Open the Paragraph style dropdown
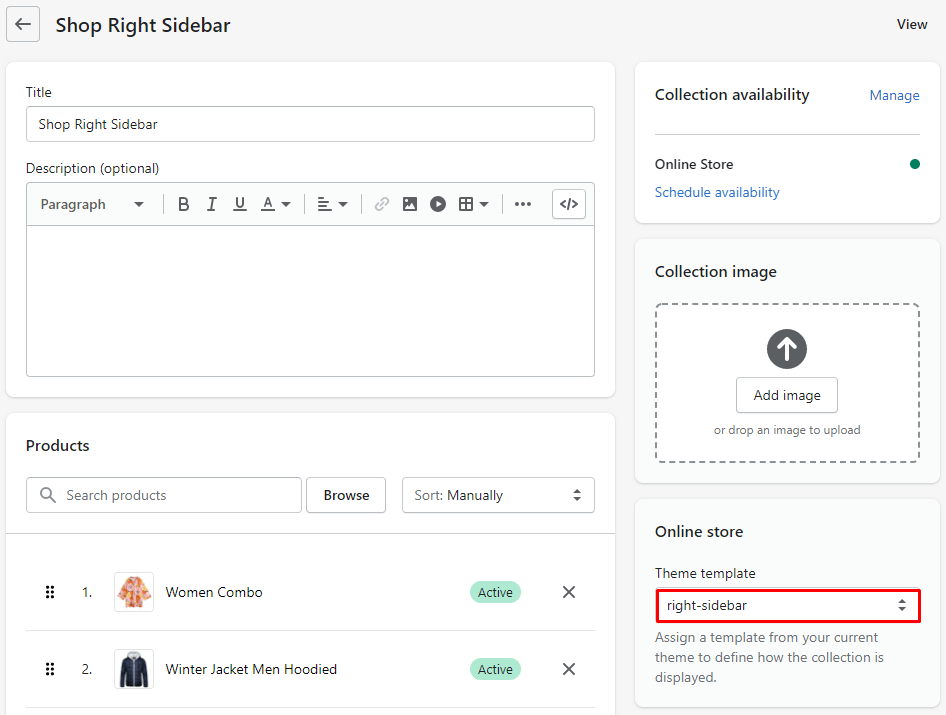 (x=92, y=204)
